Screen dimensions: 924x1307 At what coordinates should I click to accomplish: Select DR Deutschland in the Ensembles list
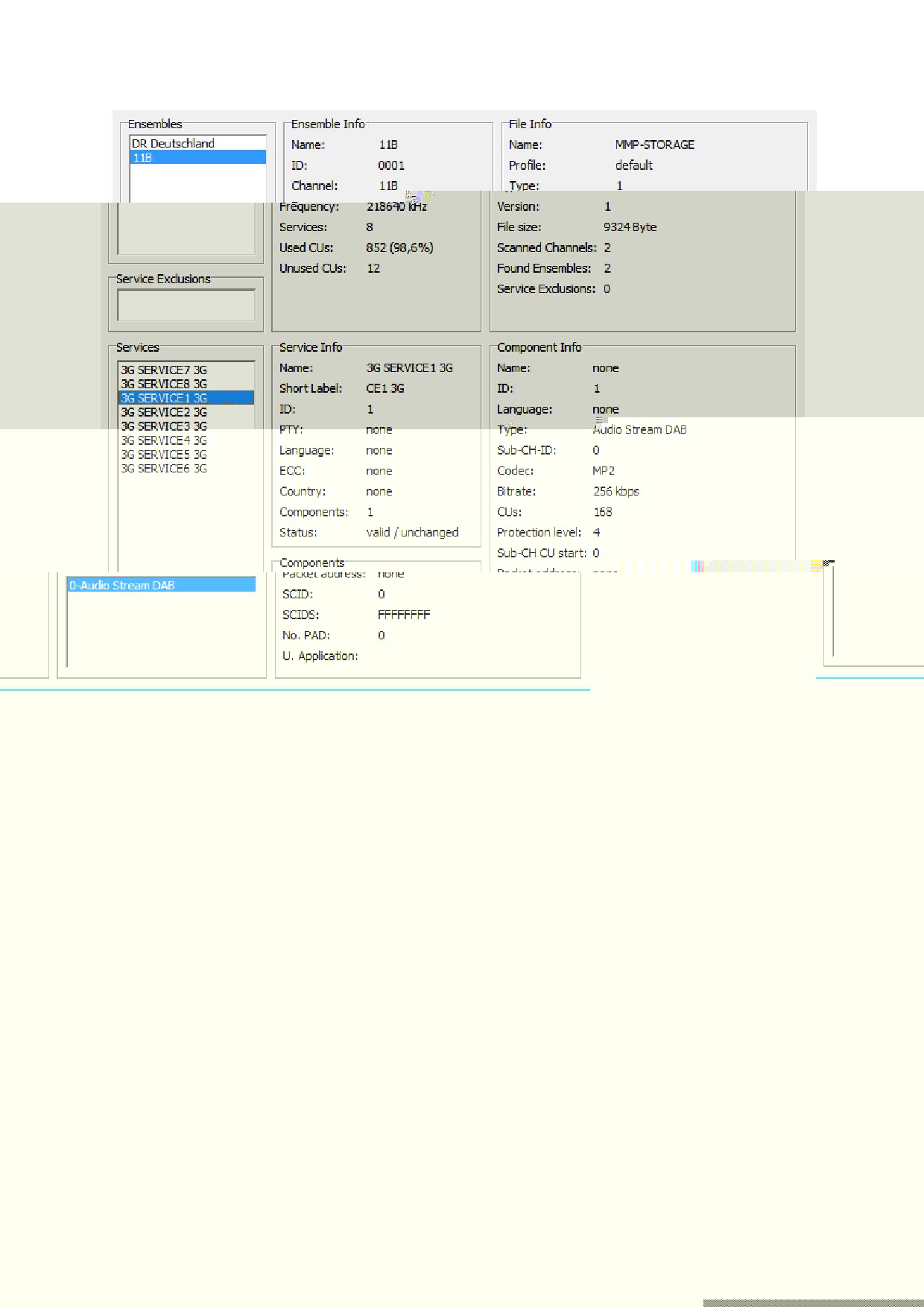pos(173,143)
